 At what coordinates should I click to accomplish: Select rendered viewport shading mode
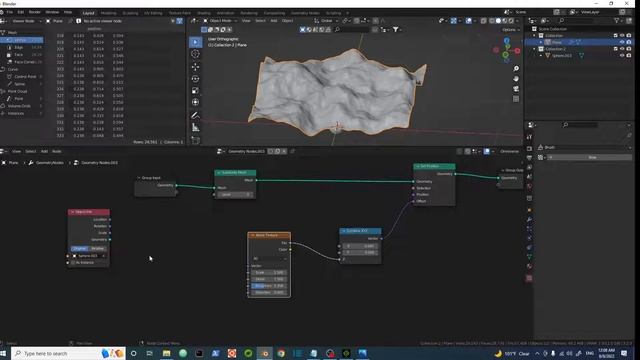pyautogui.click(x=511, y=21)
